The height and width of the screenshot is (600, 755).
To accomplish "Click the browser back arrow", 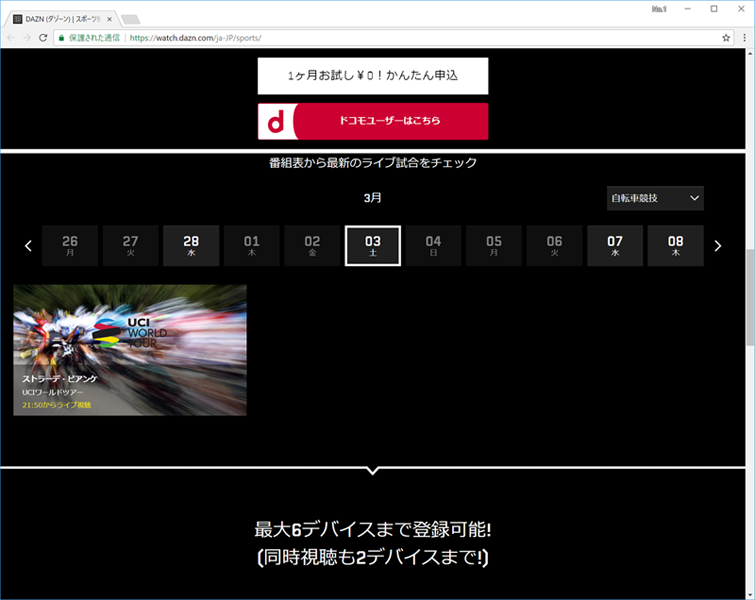I will (11, 38).
